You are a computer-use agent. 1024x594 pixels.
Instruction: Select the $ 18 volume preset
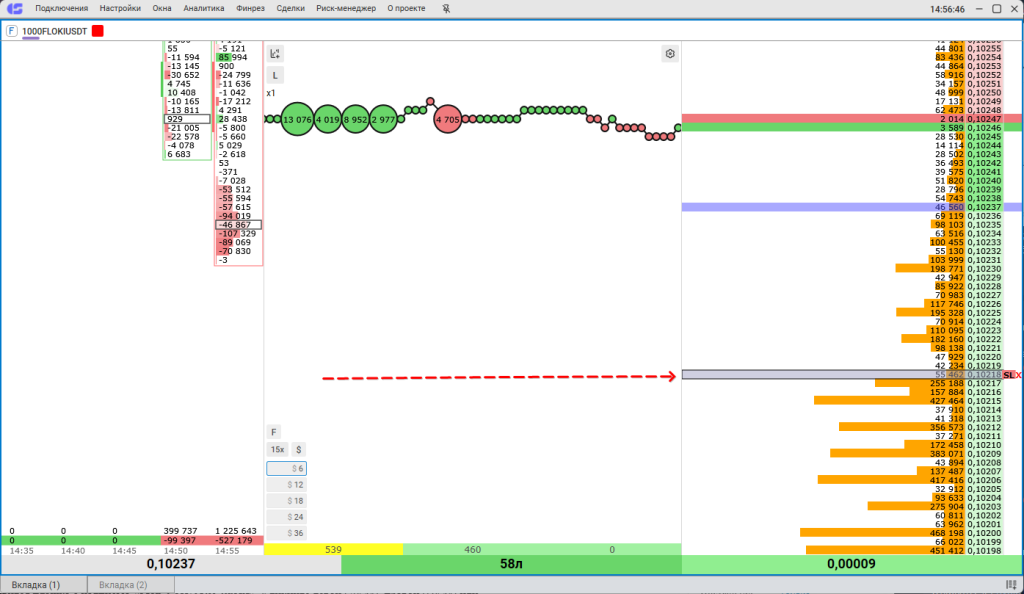[286, 501]
